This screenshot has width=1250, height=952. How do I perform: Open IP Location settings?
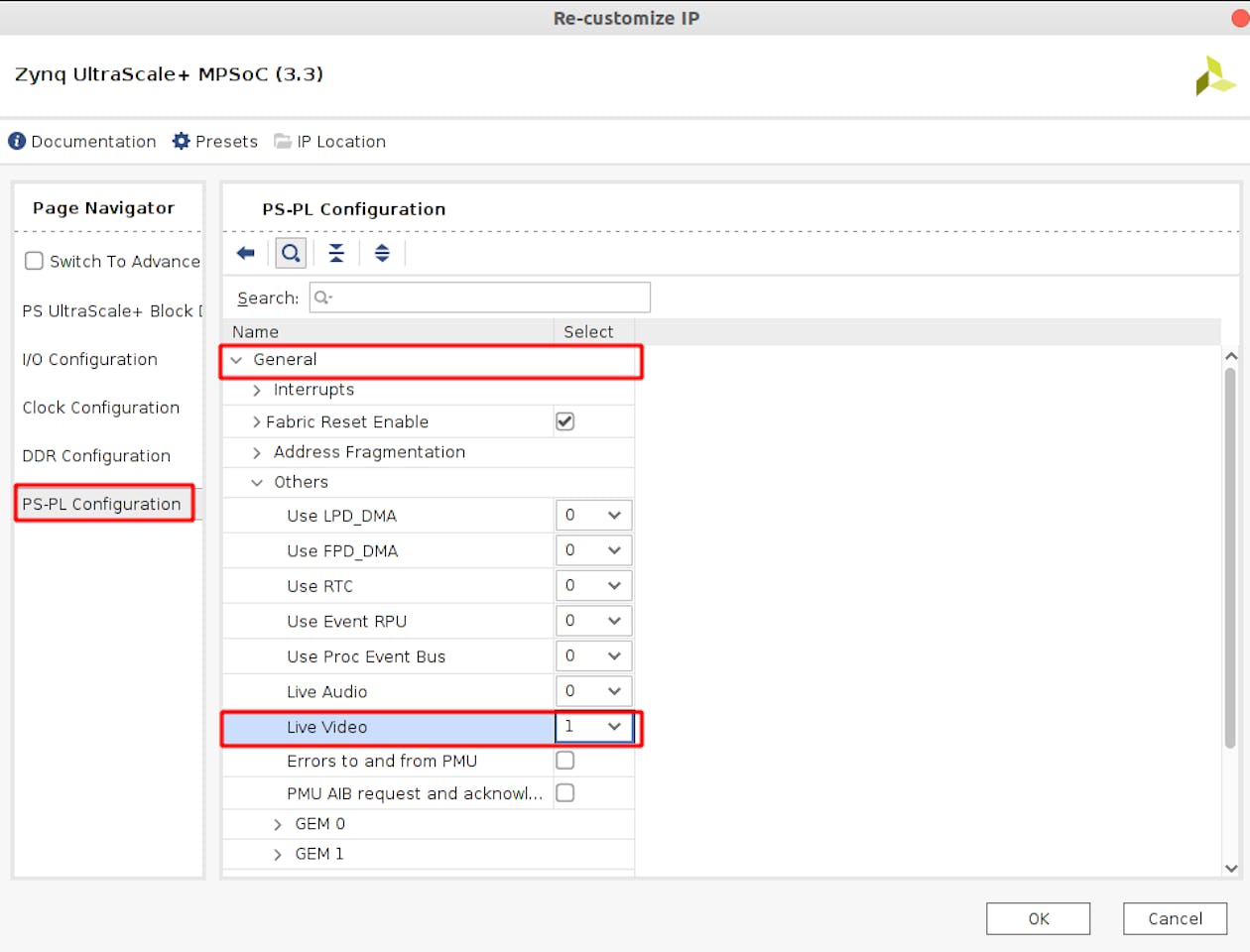click(341, 142)
